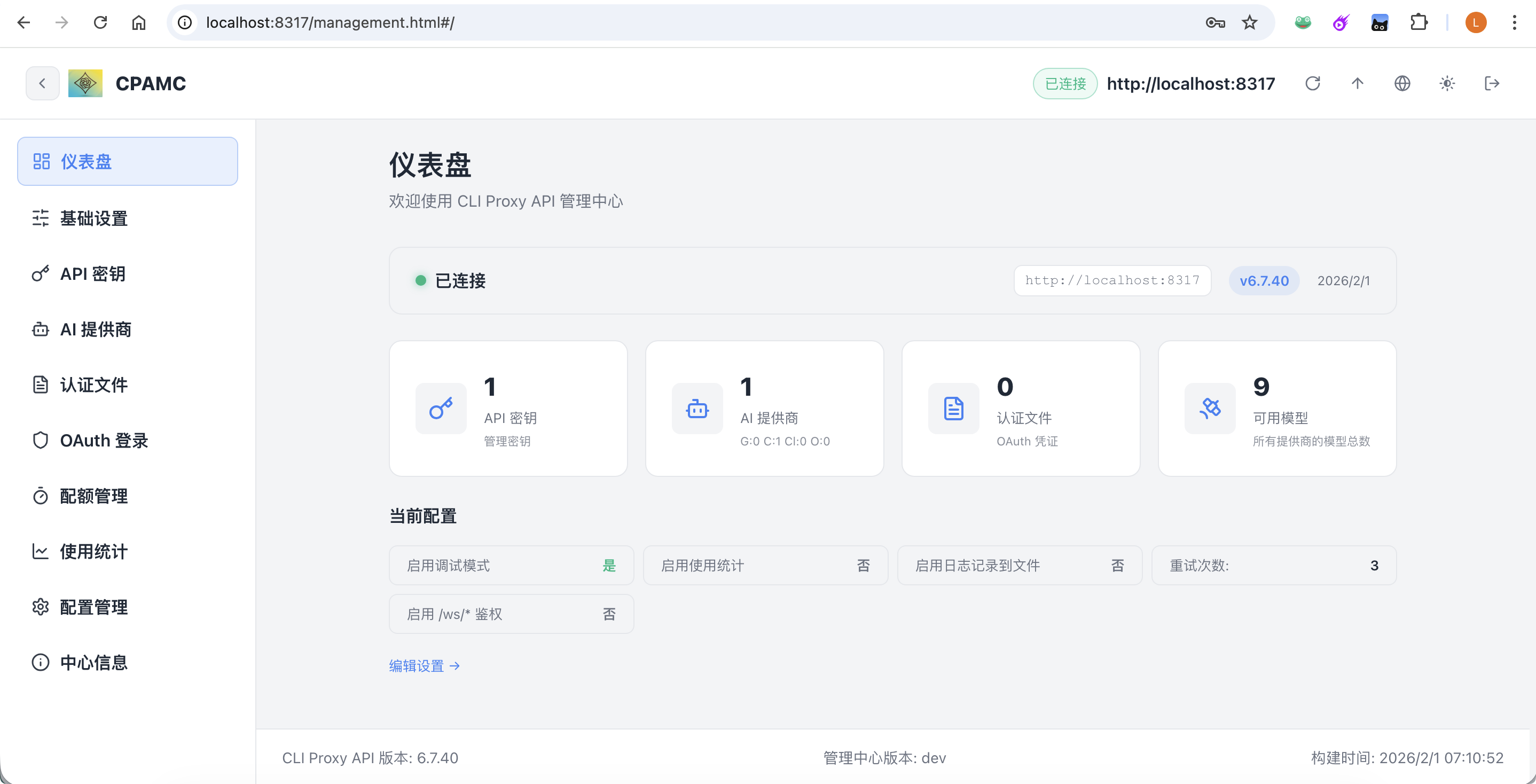Open the language globe icon
1536x784 pixels.
pyautogui.click(x=1402, y=83)
